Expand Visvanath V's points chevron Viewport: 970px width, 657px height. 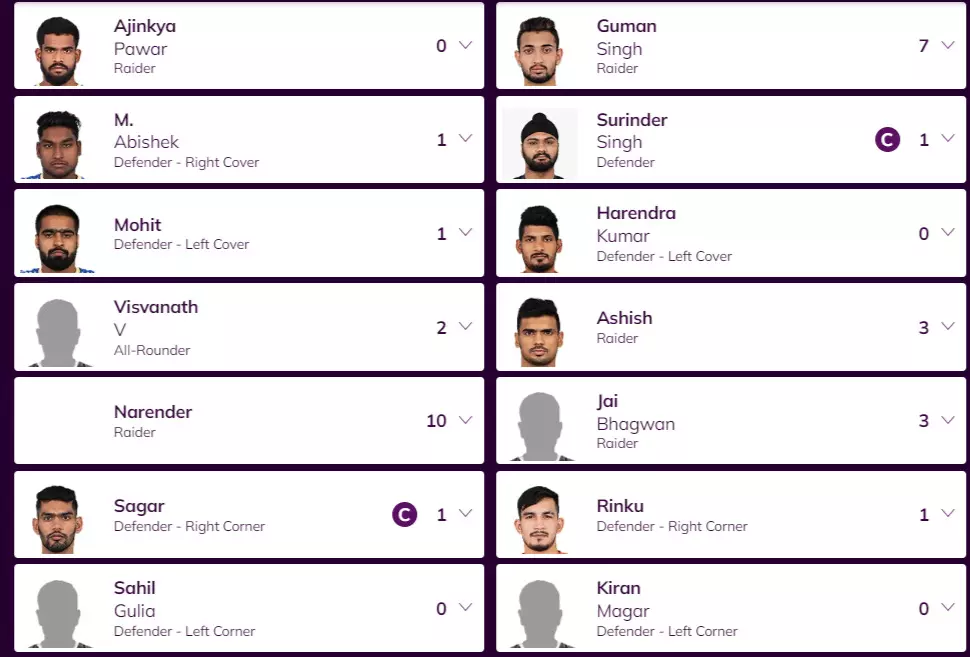click(465, 327)
